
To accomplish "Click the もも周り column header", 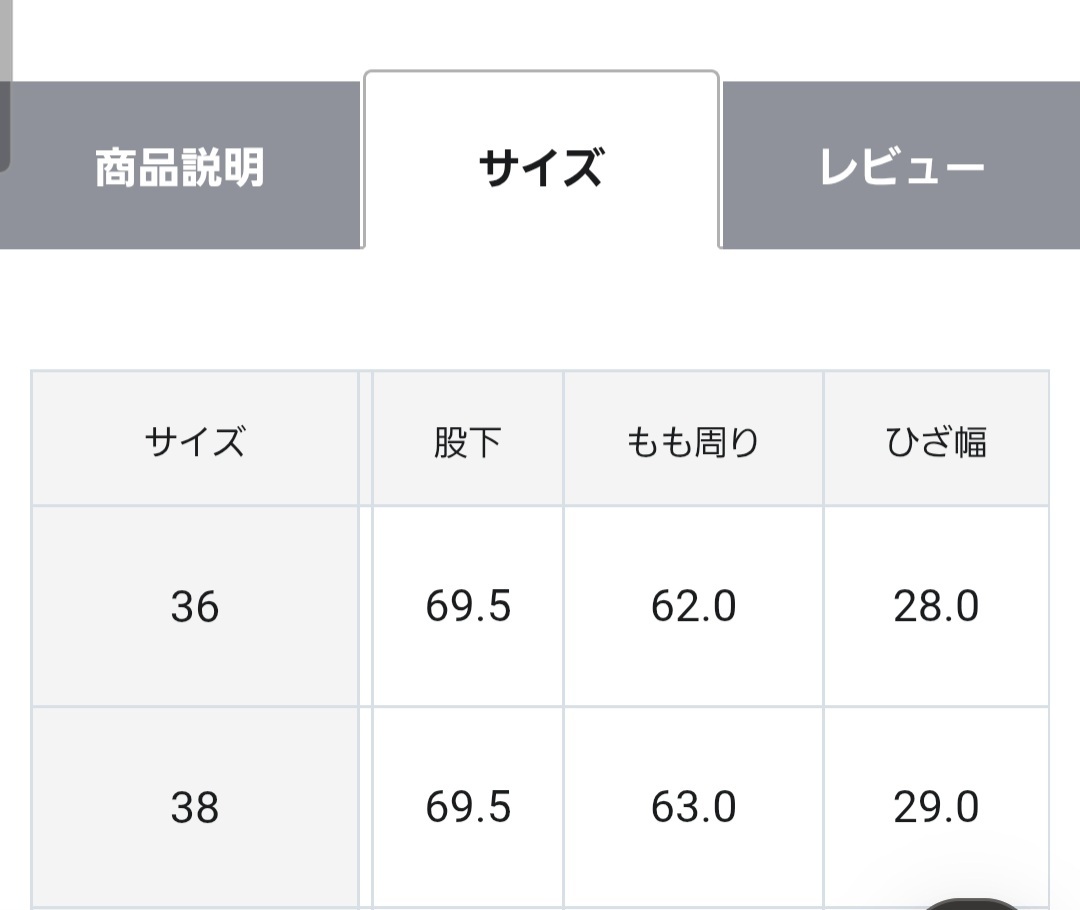I will 693,440.
